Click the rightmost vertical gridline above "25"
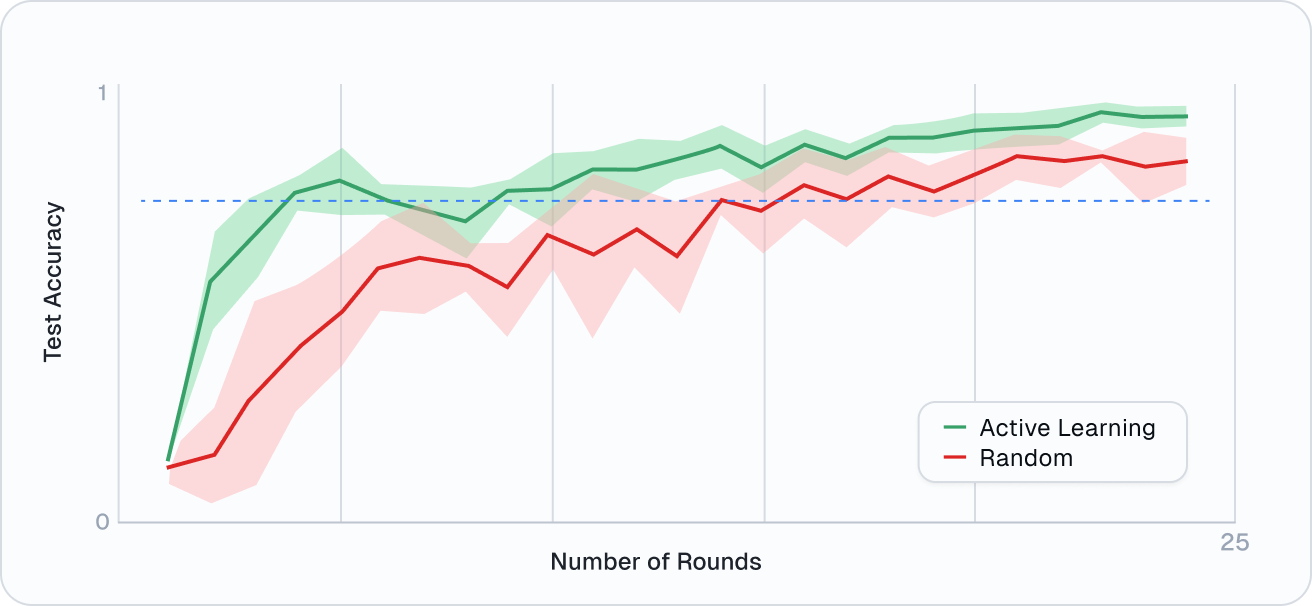 (1236, 300)
